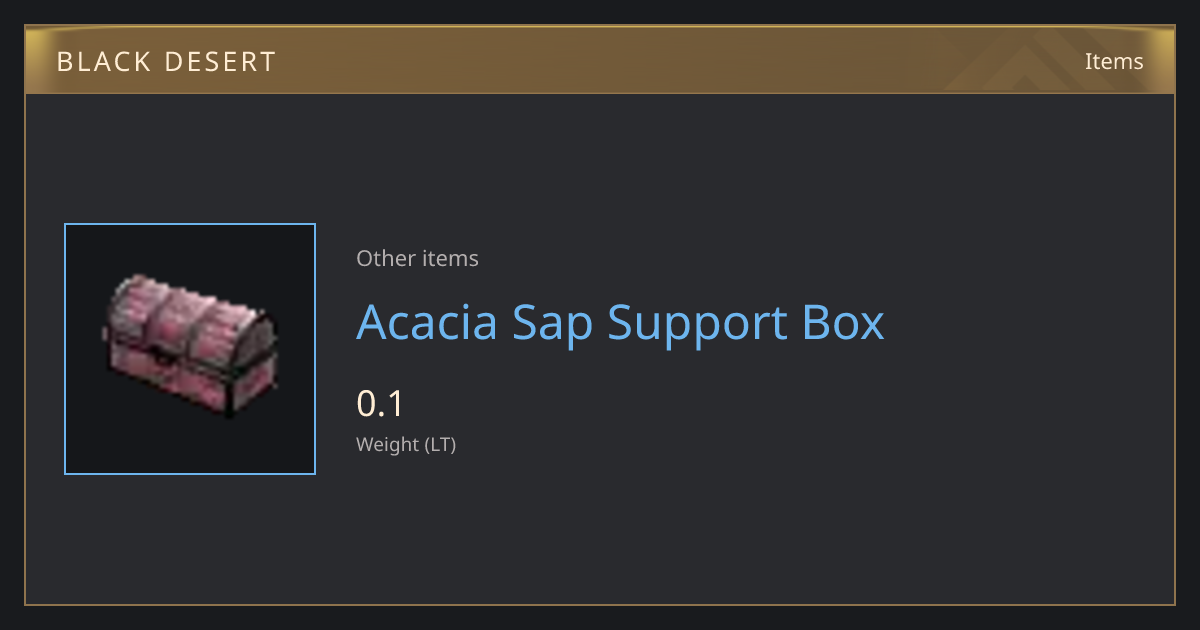Screen dimensions: 1200x630
Task: Select the 0.1 weight value
Action: (380, 404)
